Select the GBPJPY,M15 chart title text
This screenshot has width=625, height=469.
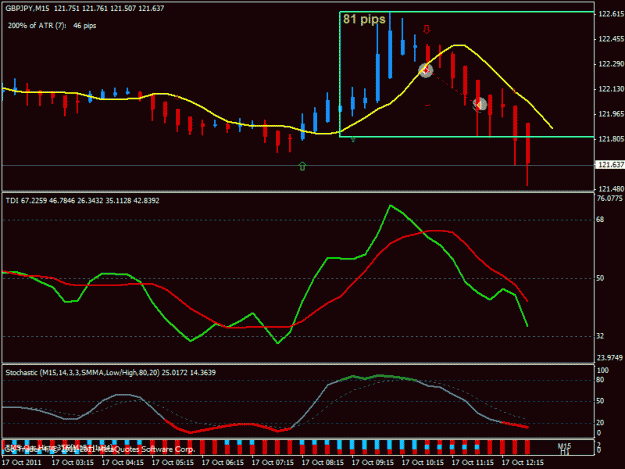pos(27,8)
